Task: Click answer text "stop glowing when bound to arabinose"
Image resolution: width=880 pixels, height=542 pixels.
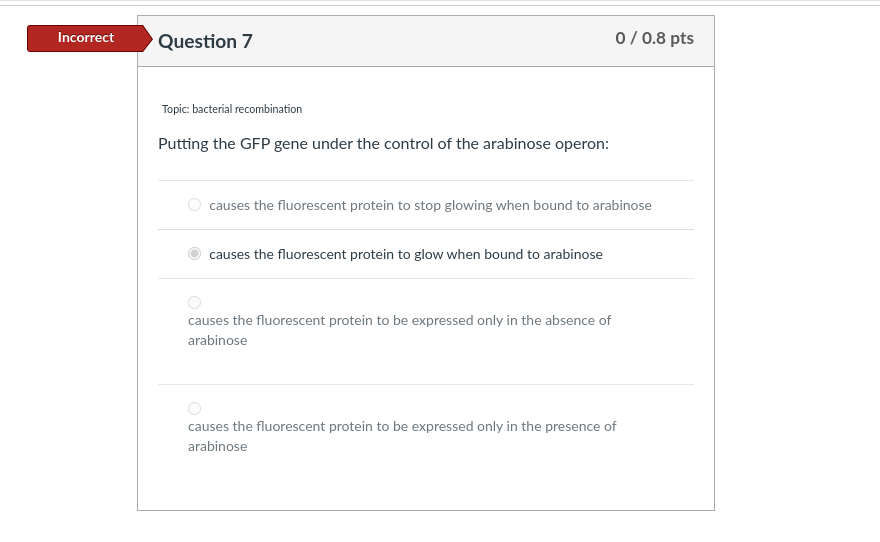Action: pyautogui.click(x=430, y=205)
